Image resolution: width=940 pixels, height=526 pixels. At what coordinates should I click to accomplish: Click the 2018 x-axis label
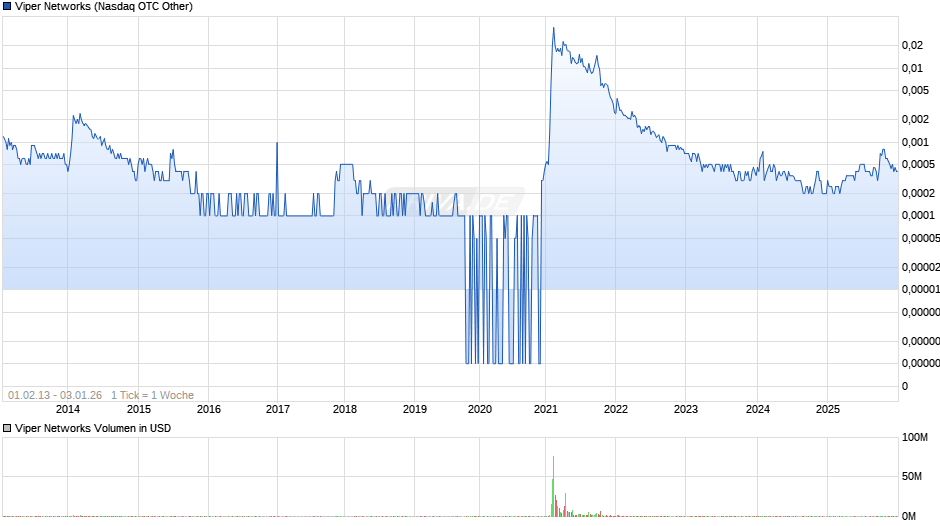[x=345, y=409]
